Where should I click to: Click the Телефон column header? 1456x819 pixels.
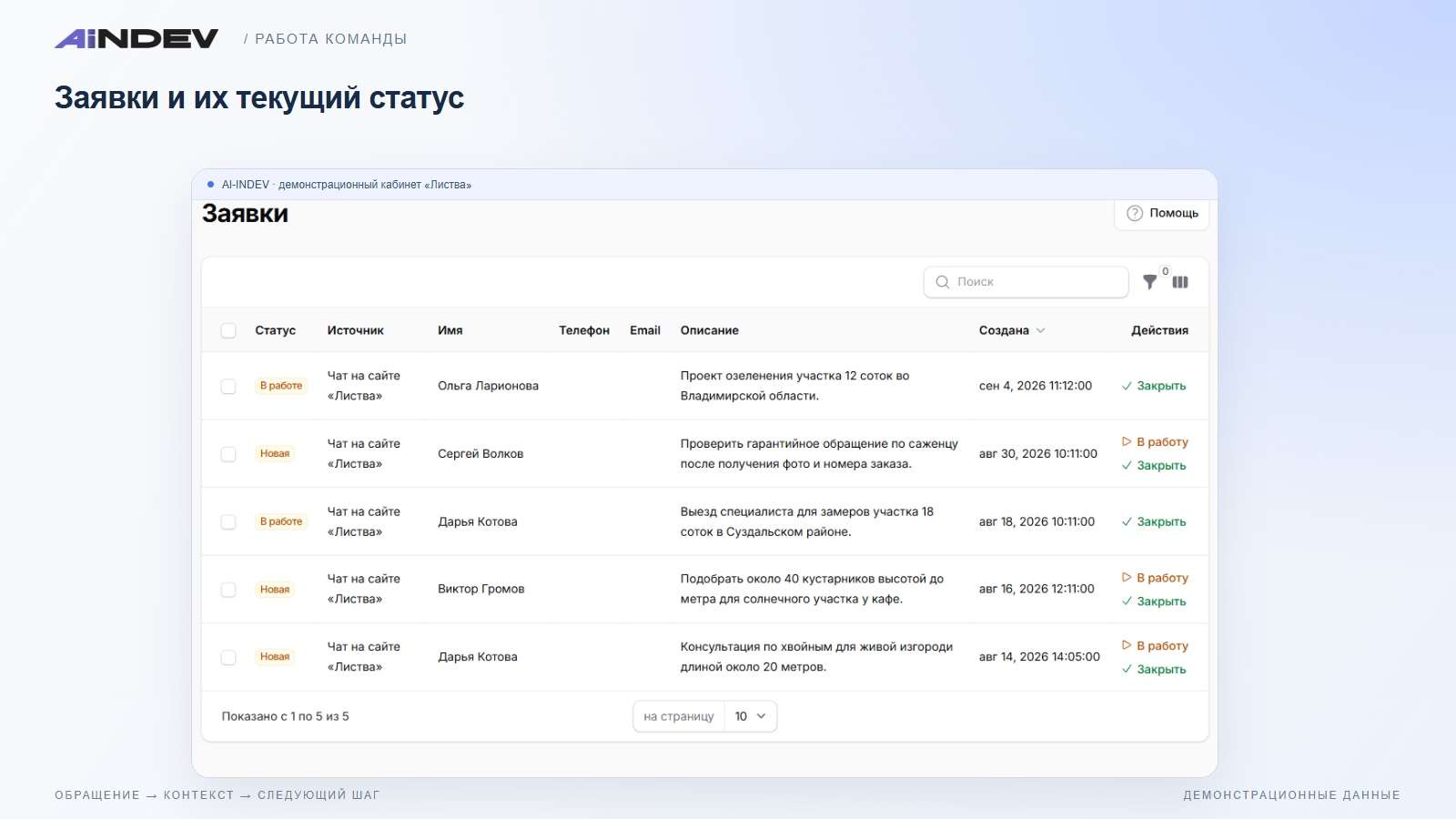click(x=584, y=330)
